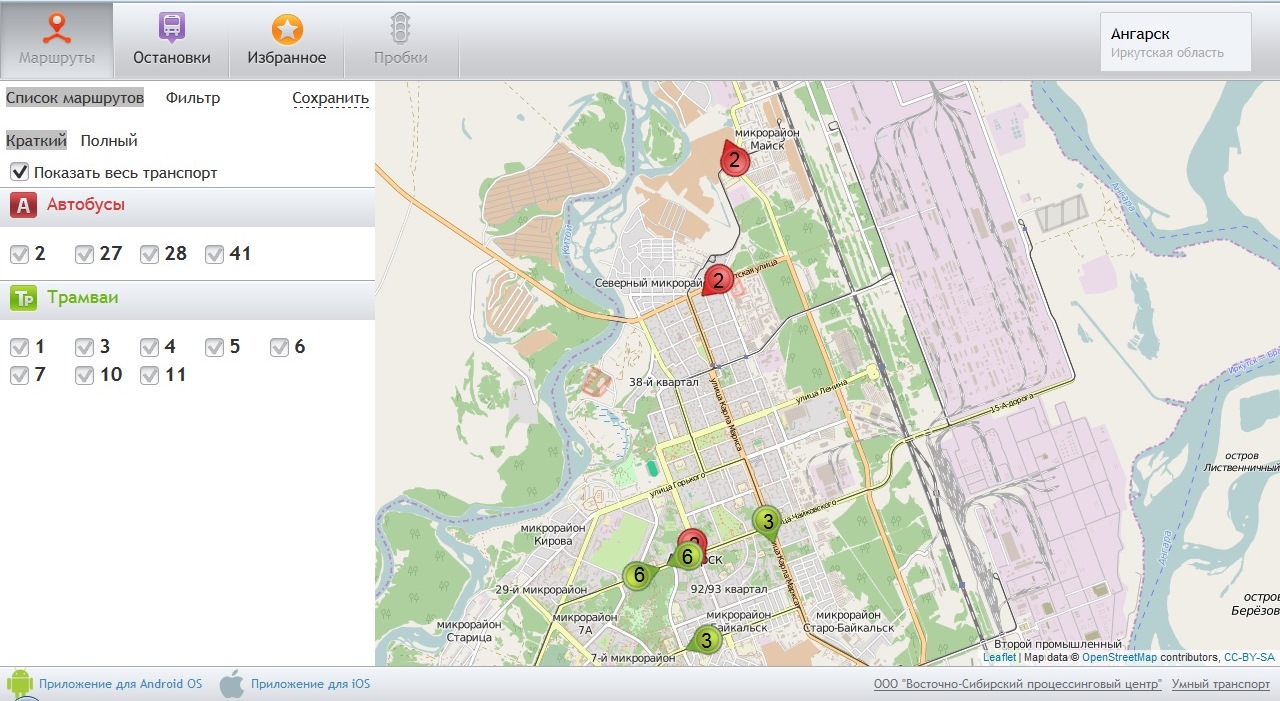Uncheck Показать весь транспорт checkbox
Viewport: 1280px width, 701px height.
[x=19, y=172]
